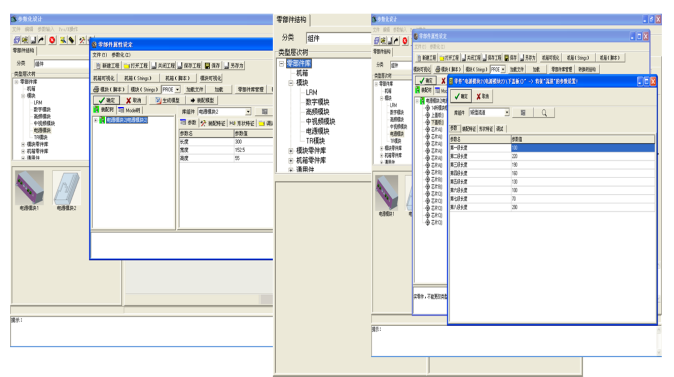Collapse the 模块 node in enlarged middle tree
Screen dimensions: 674x377
point(291,83)
